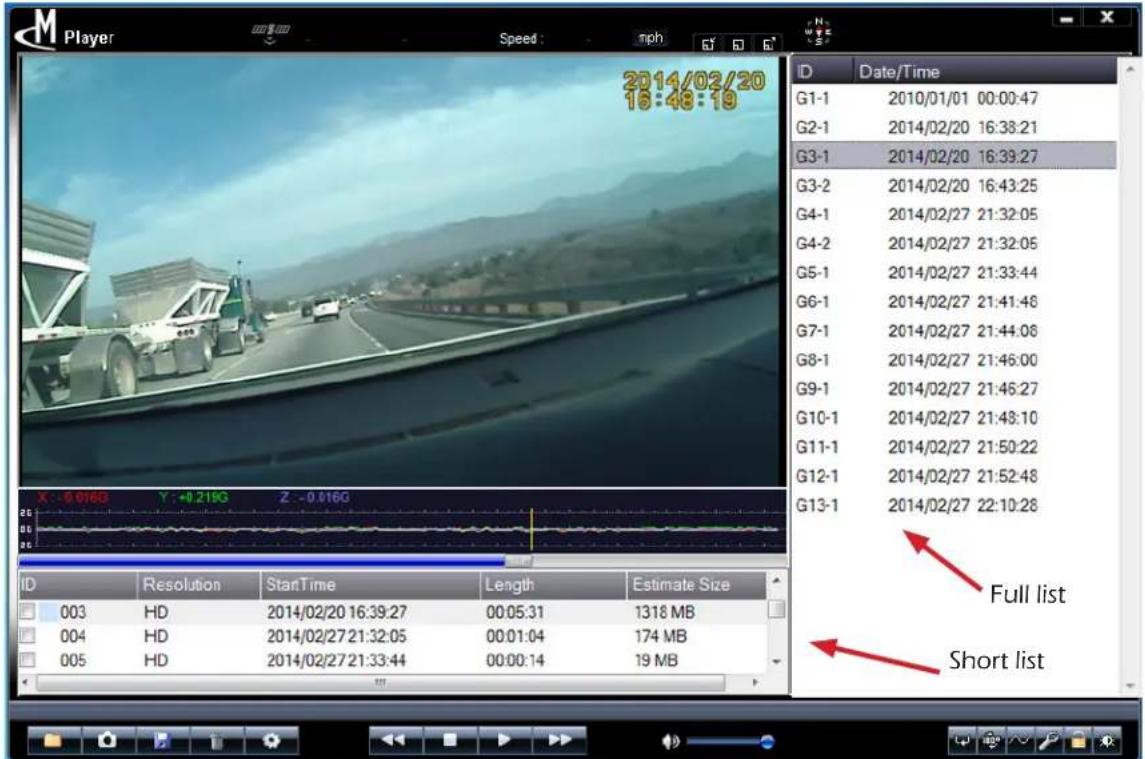This screenshot has height=759, width=1145.
Task: Select the middle video size layout icon
Action: click(738, 44)
